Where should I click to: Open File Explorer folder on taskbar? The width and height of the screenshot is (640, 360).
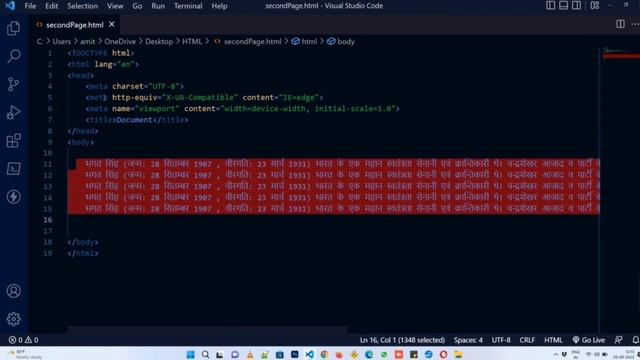[x=458, y=354]
